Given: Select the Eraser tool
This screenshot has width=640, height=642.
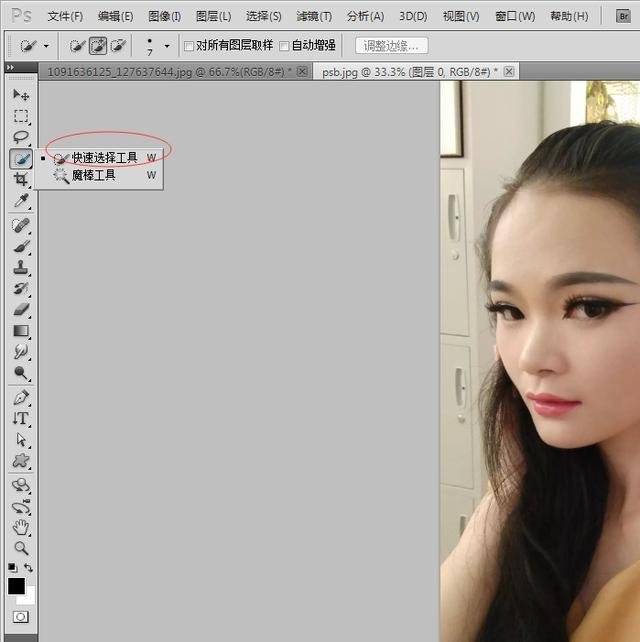Looking at the screenshot, I should 20,309.
